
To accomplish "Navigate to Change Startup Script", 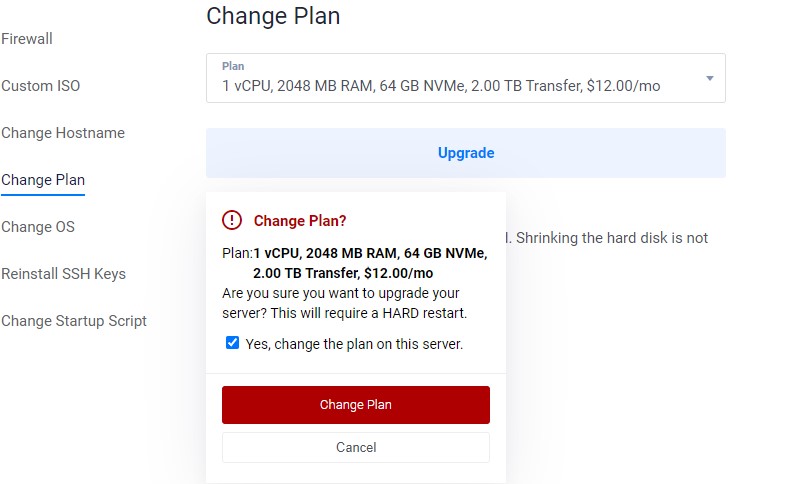I will point(74,321).
